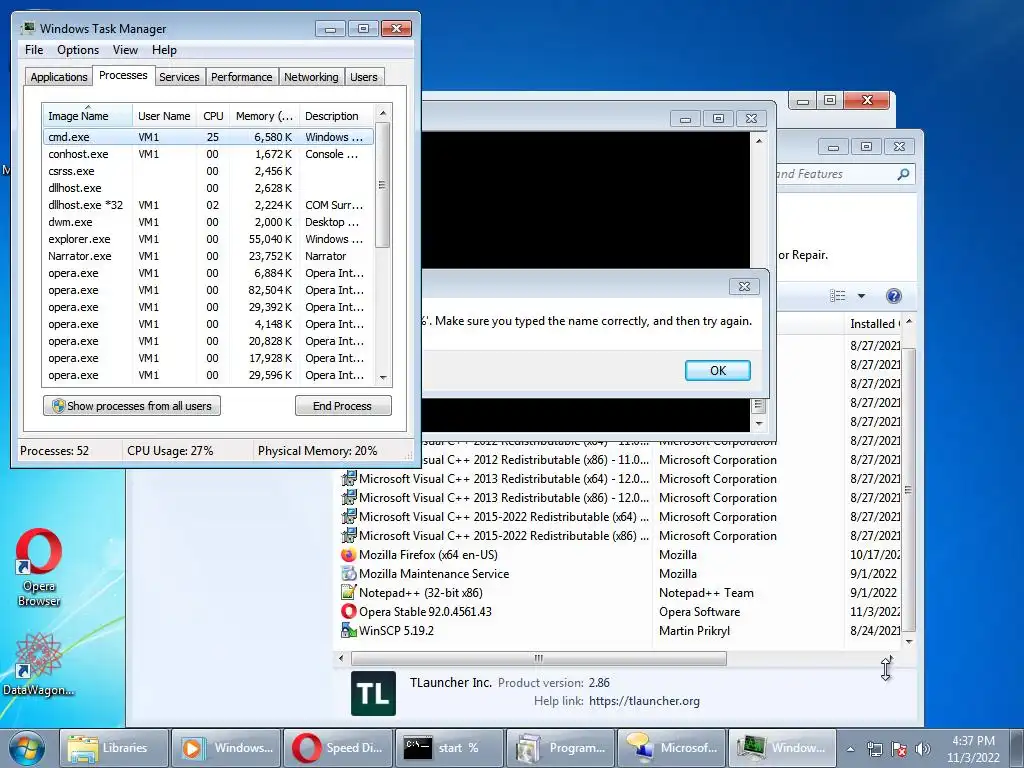This screenshot has height=768, width=1024.
Task: Open the DataWagon desktop shortcut
Action: tap(39, 664)
